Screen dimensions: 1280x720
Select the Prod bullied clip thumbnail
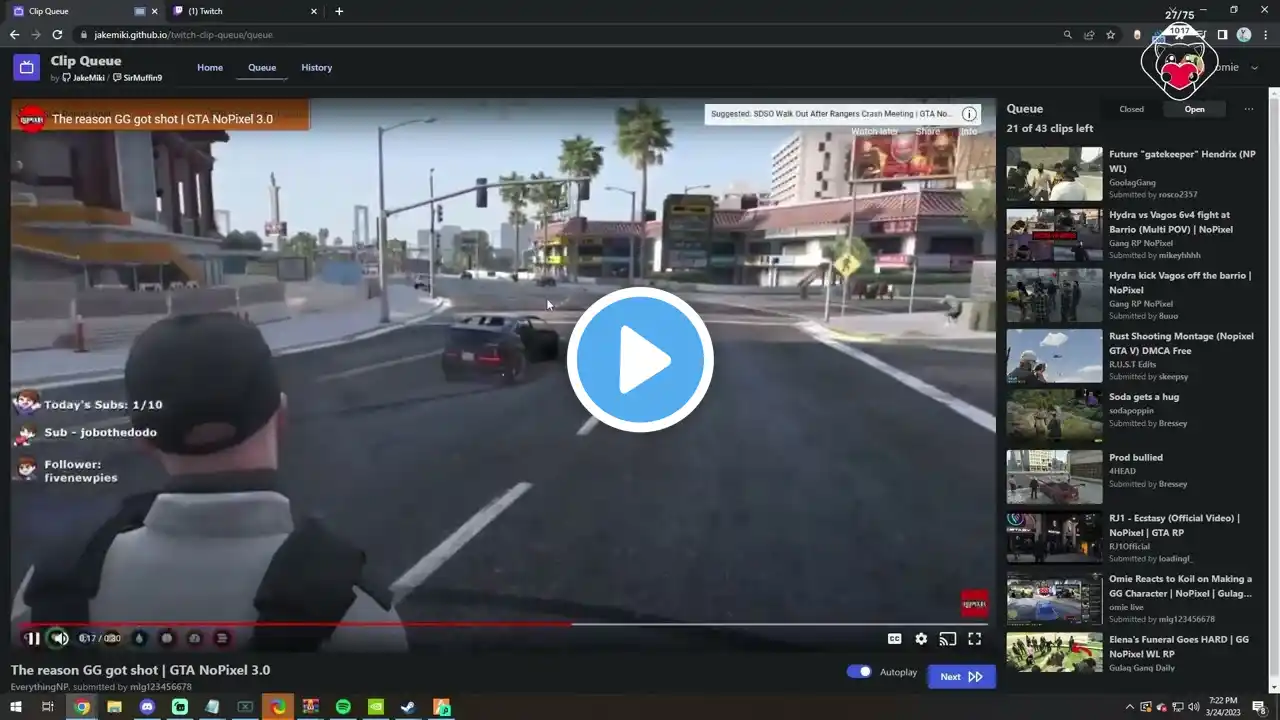pyautogui.click(x=1054, y=477)
